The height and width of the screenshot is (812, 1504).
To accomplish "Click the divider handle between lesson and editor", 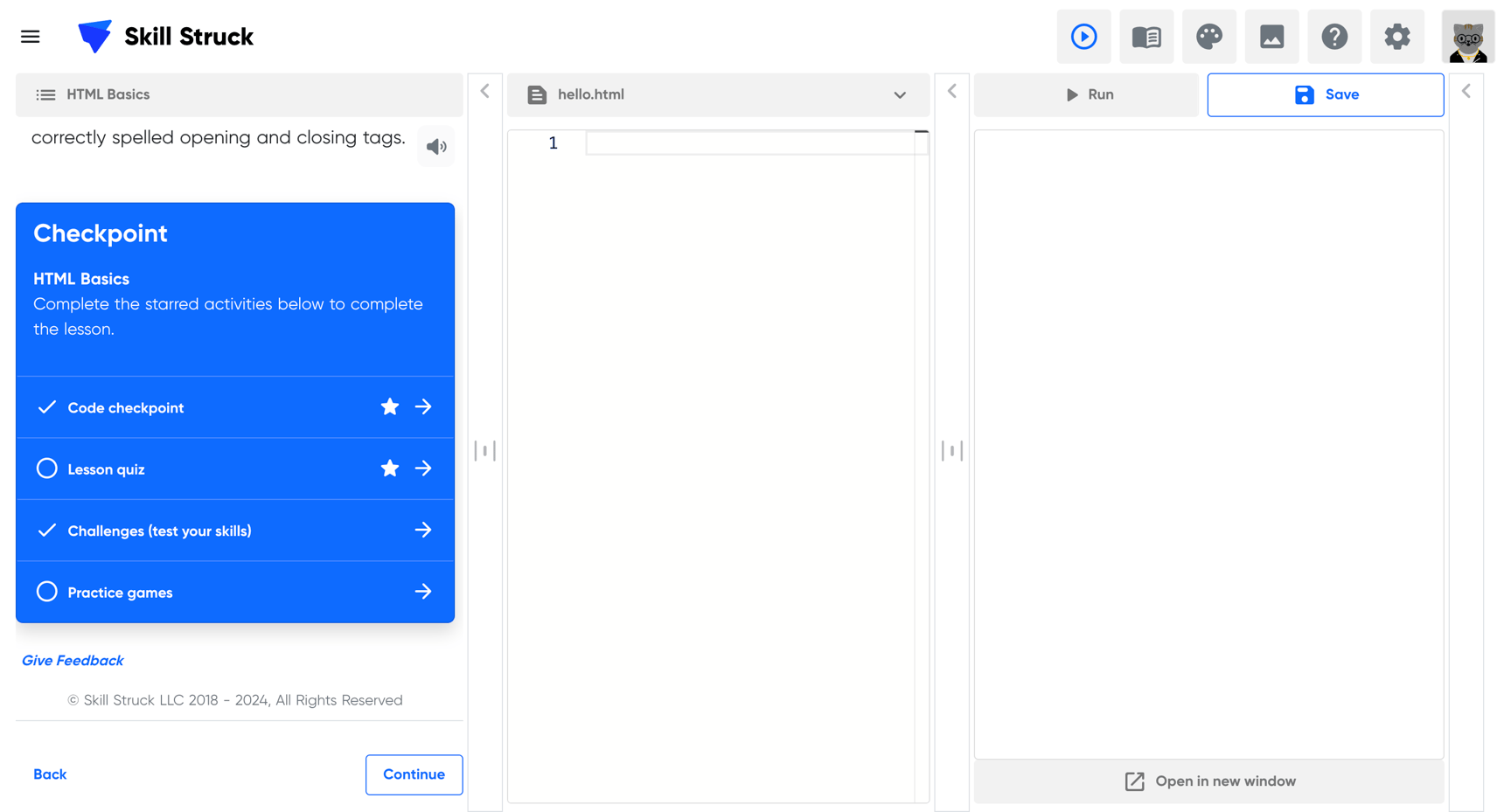I will (485, 450).
